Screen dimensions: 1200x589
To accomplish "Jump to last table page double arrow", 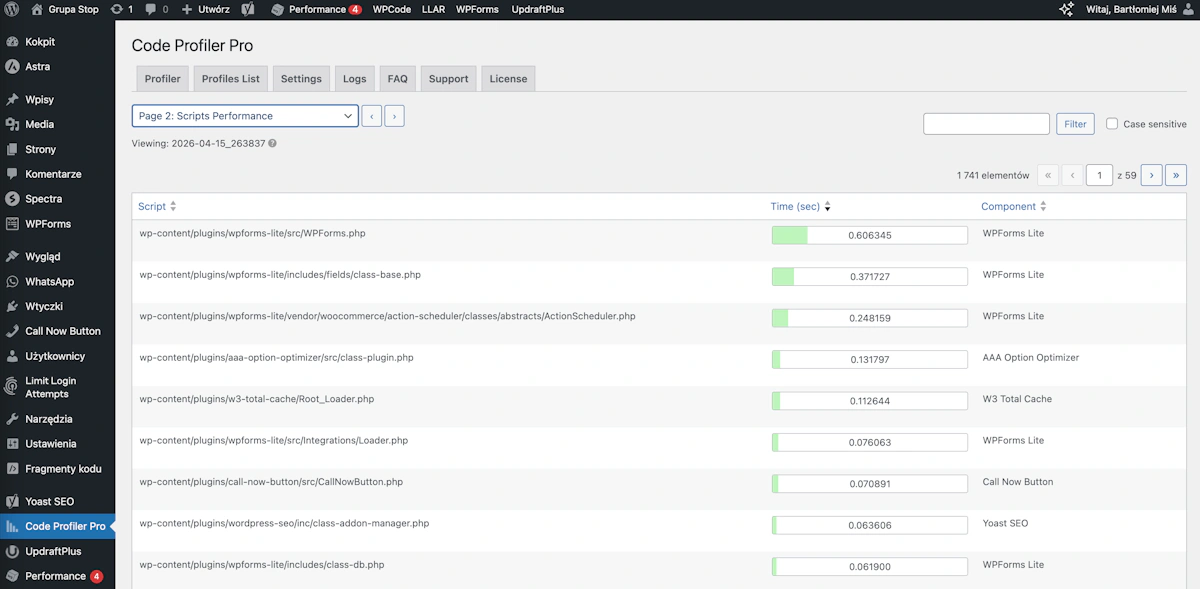I will coord(1176,175).
